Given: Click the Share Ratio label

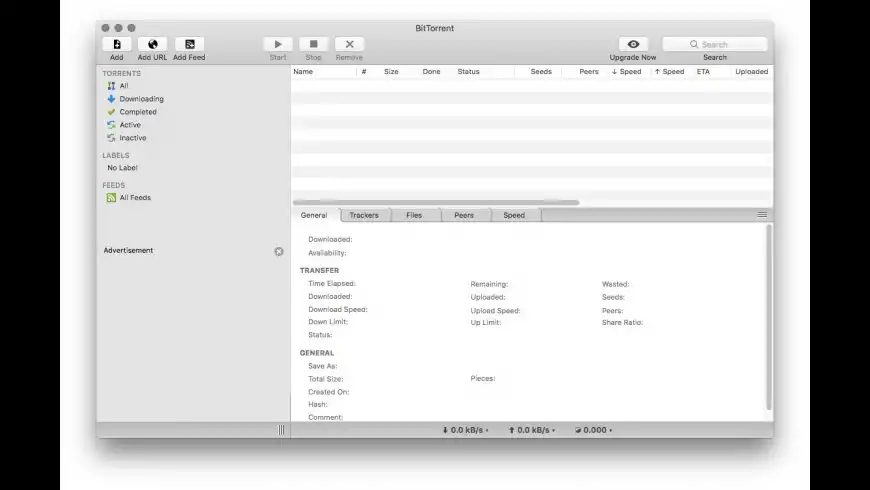Looking at the screenshot, I should point(623,322).
